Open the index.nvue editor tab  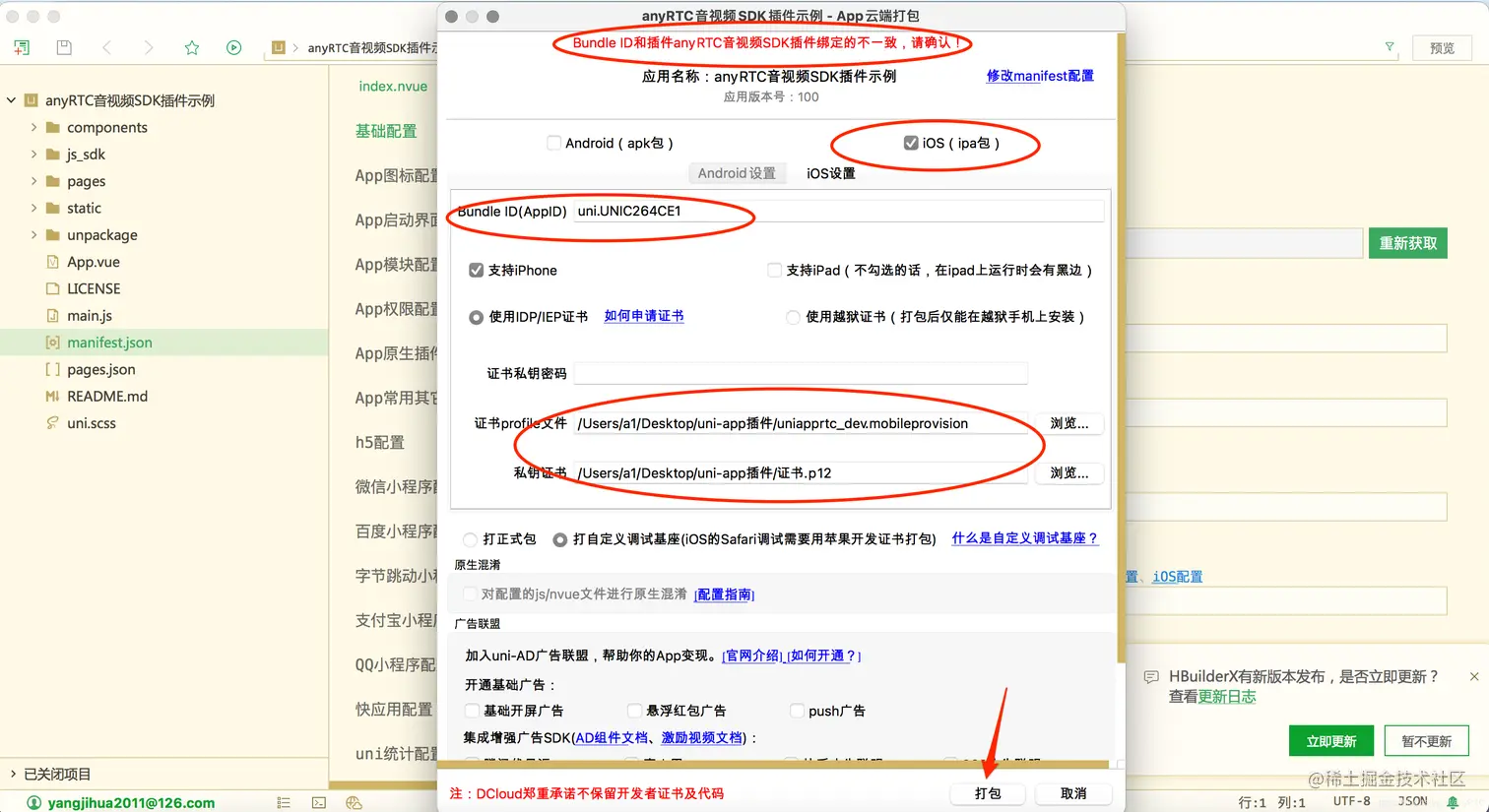[393, 87]
